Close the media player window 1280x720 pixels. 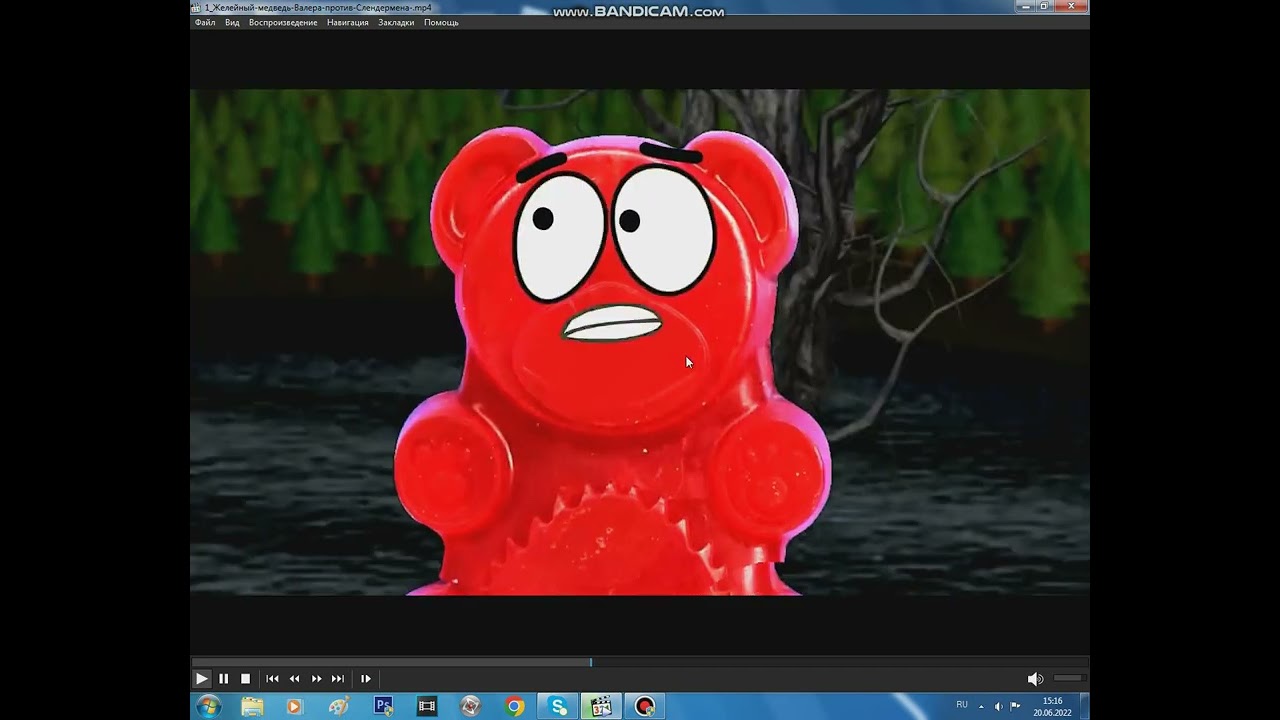pyautogui.click(x=1071, y=6)
